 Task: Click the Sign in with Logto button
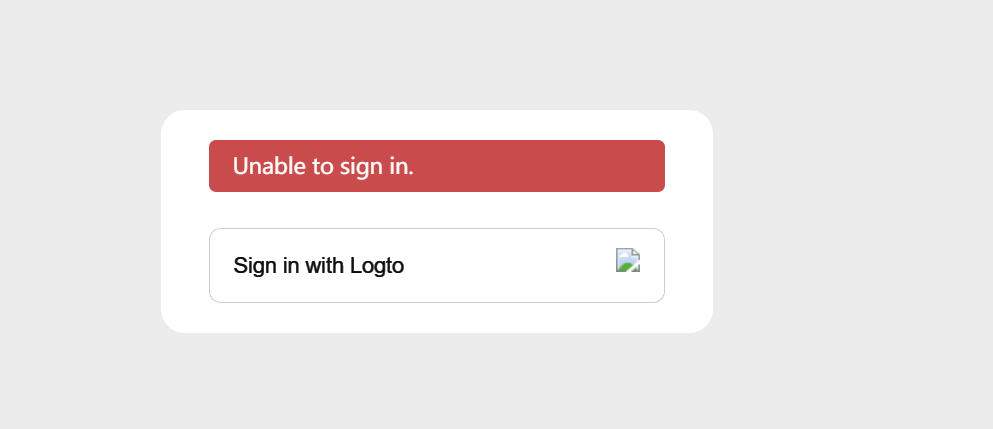436,265
